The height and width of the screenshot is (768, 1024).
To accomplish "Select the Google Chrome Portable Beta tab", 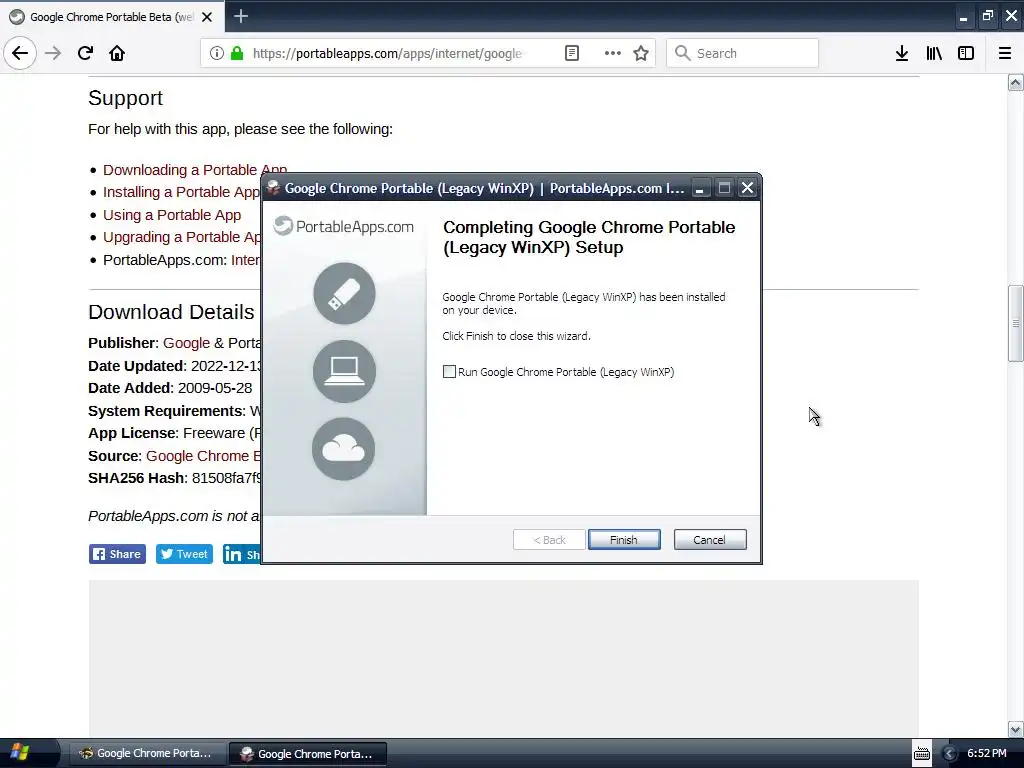I will pyautogui.click(x=112, y=17).
